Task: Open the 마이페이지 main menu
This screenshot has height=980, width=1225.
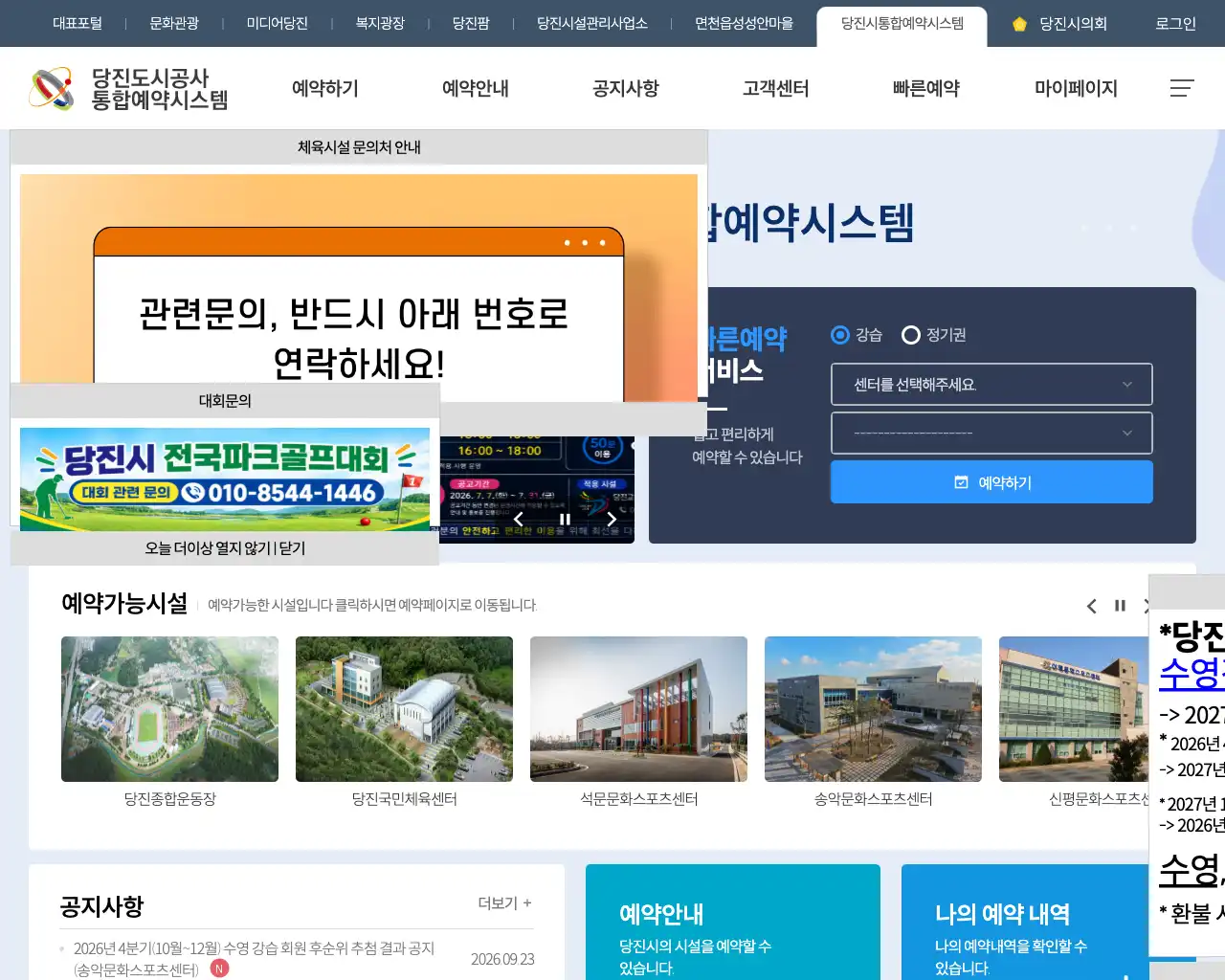Action: (x=1077, y=88)
